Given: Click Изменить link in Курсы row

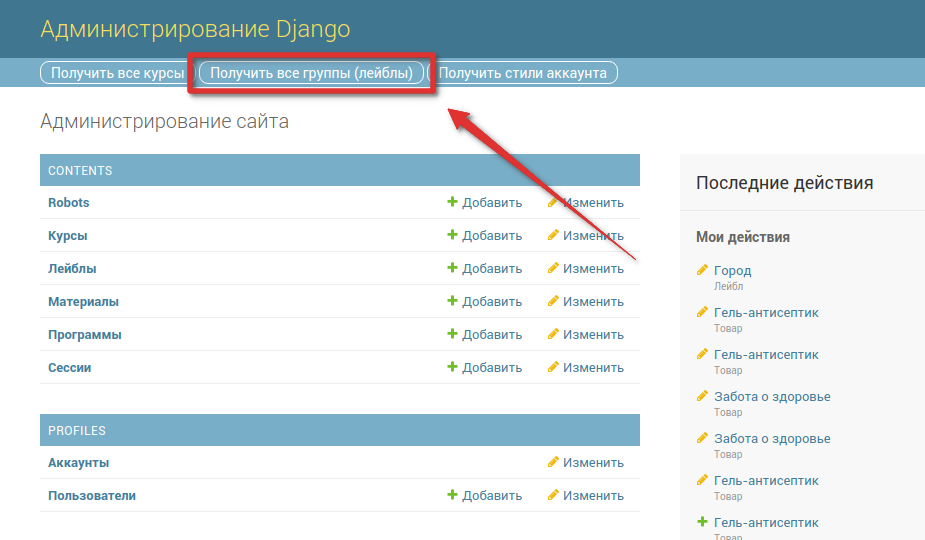Looking at the screenshot, I should click(x=593, y=235).
